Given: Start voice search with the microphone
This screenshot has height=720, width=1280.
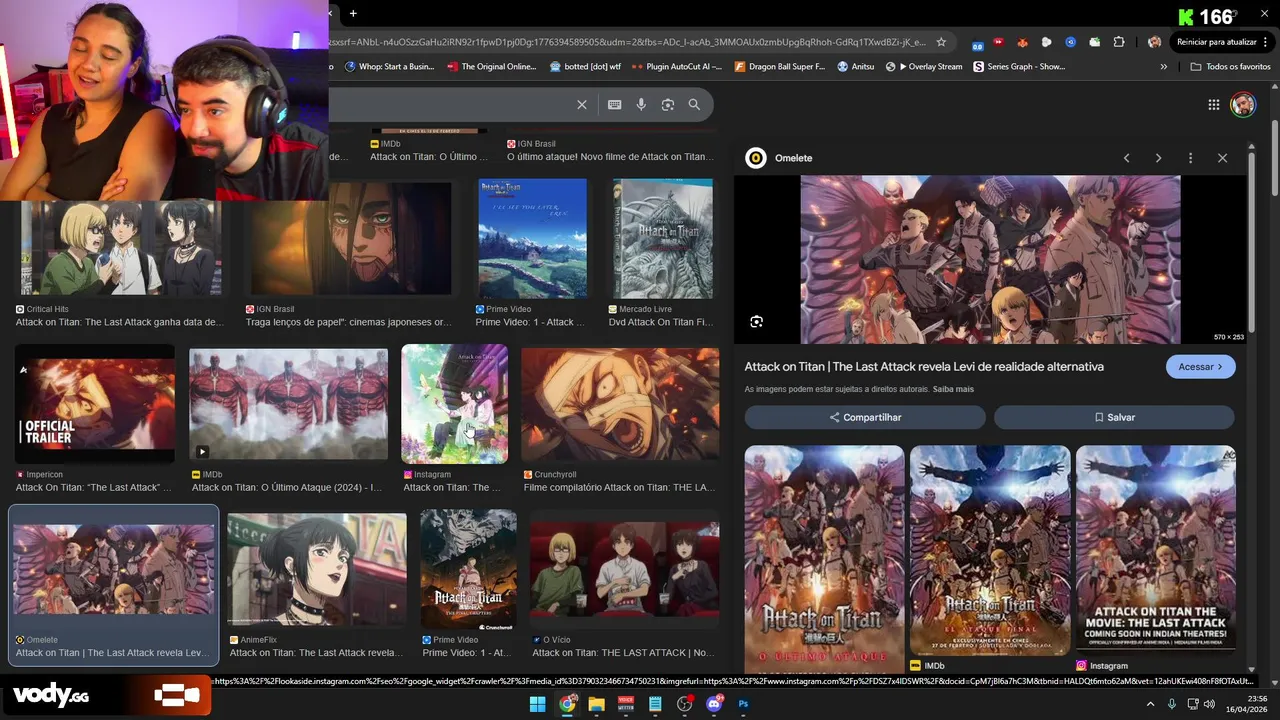Looking at the screenshot, I should [x=641, y=104].
